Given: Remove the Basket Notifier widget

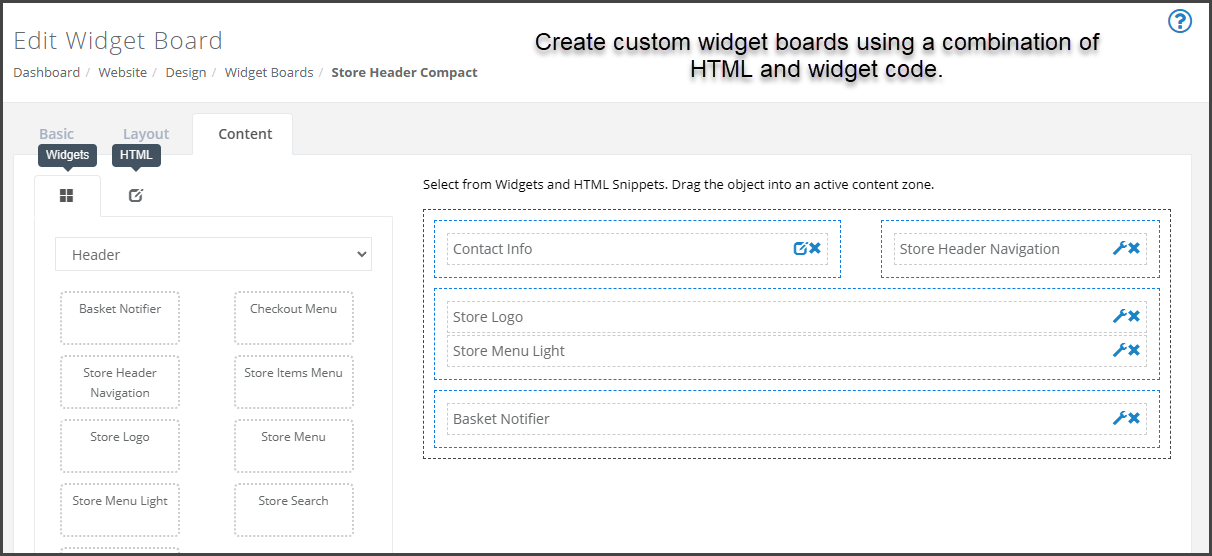Looking at the screenshot, I should pos(1134,419).
